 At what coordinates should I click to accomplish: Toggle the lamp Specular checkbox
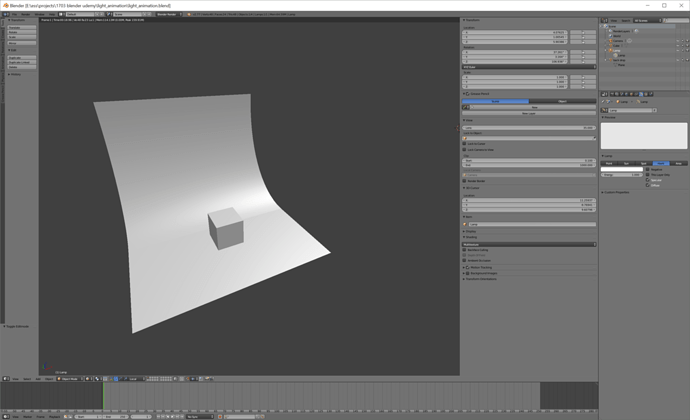pyautogui.click(x=647, y=180)
